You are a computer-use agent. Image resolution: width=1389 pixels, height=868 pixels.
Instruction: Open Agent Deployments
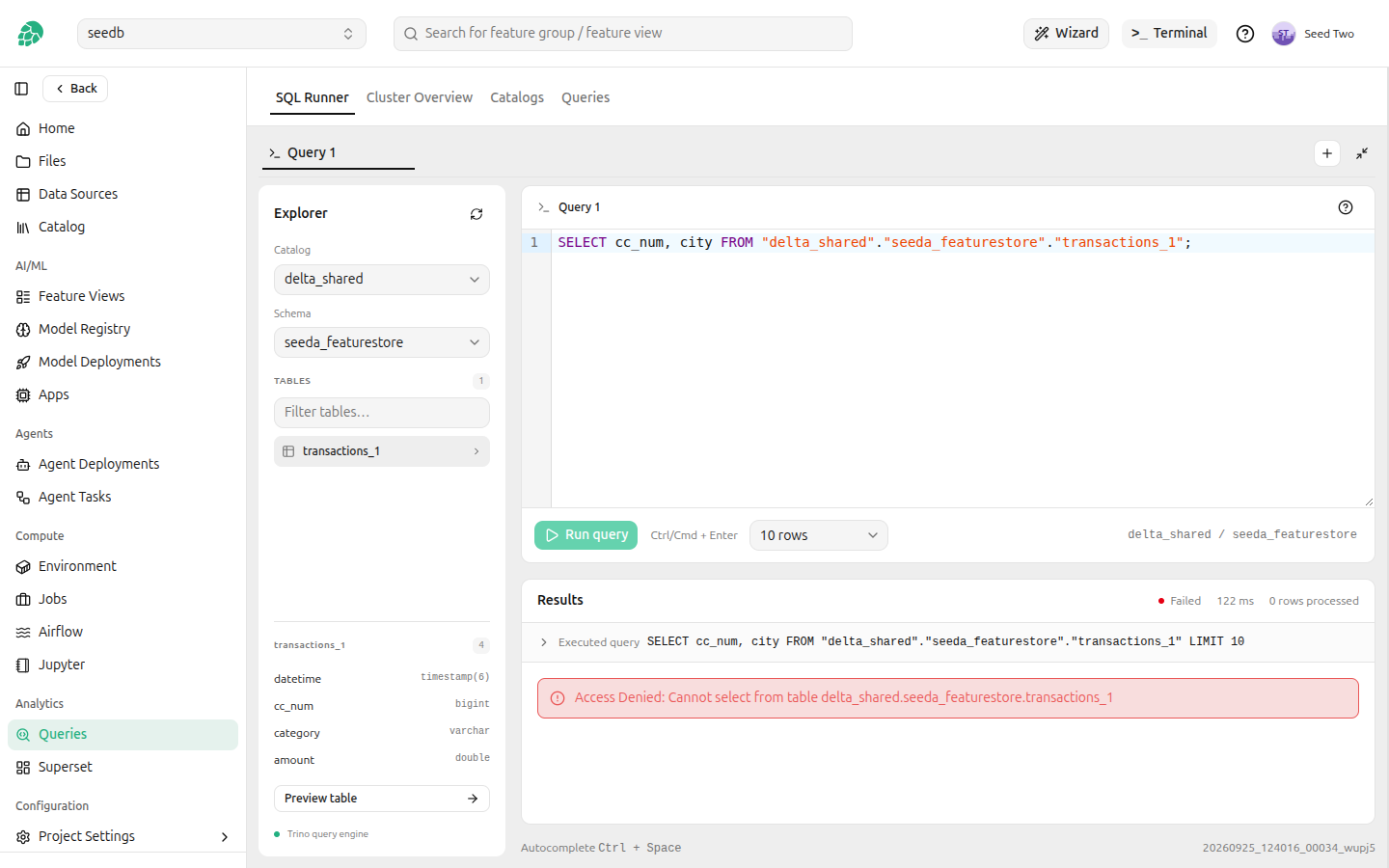click(x=123, y=464)
